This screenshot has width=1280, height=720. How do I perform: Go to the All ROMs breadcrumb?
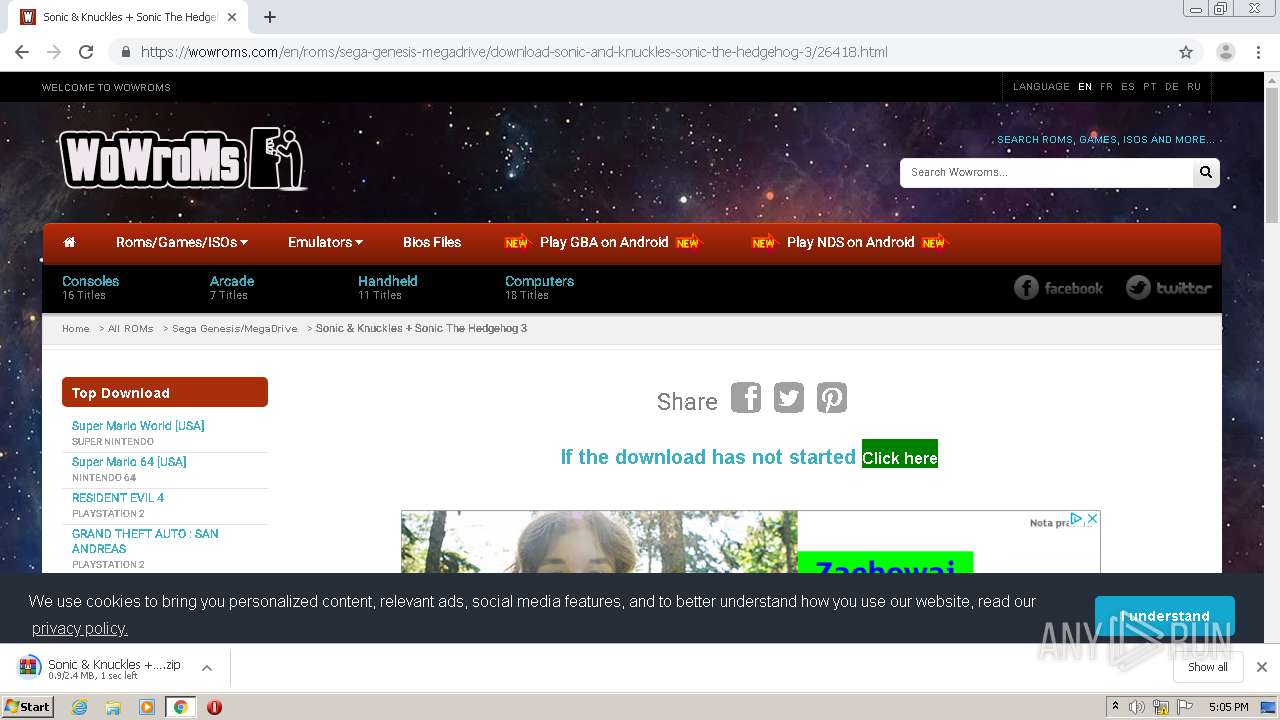(x=131, y=328)
